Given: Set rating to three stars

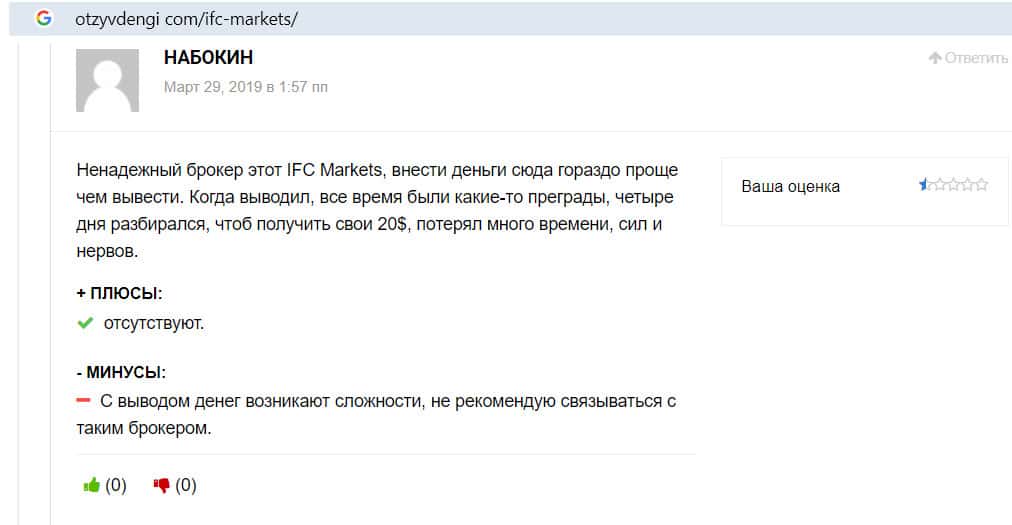Looking at the screenshot, I should tap(954, 185).
